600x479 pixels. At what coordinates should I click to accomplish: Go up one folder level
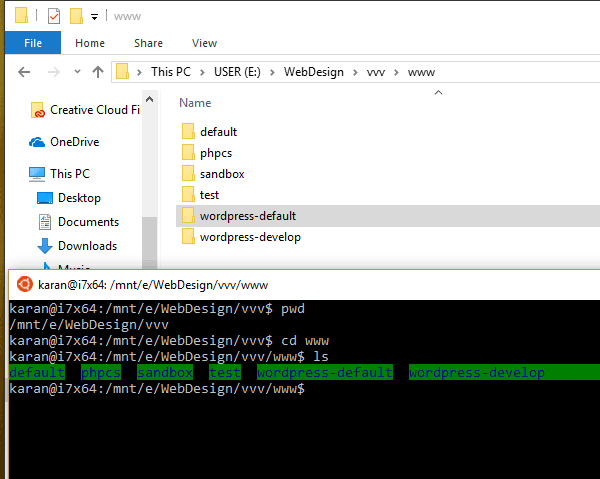98,72
